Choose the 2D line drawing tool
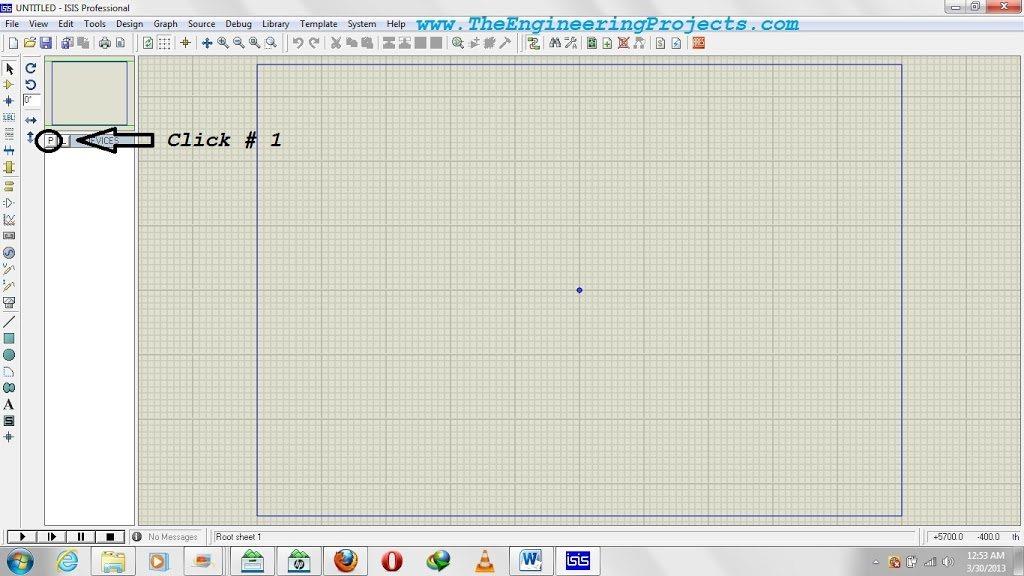1024x576 pixels. [9, 322]
